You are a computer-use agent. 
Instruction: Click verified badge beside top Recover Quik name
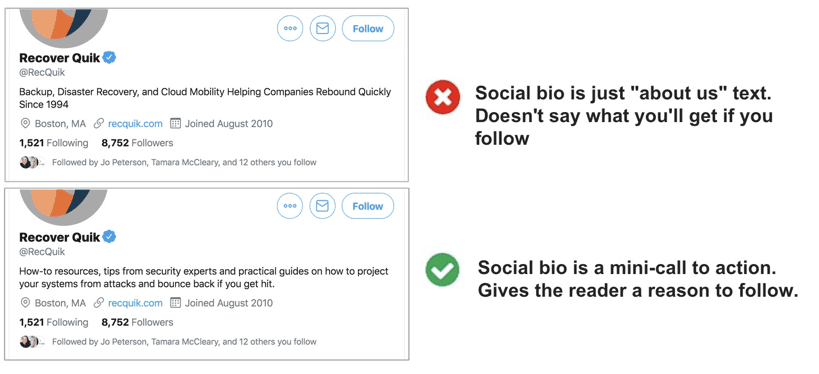point(109,57)
